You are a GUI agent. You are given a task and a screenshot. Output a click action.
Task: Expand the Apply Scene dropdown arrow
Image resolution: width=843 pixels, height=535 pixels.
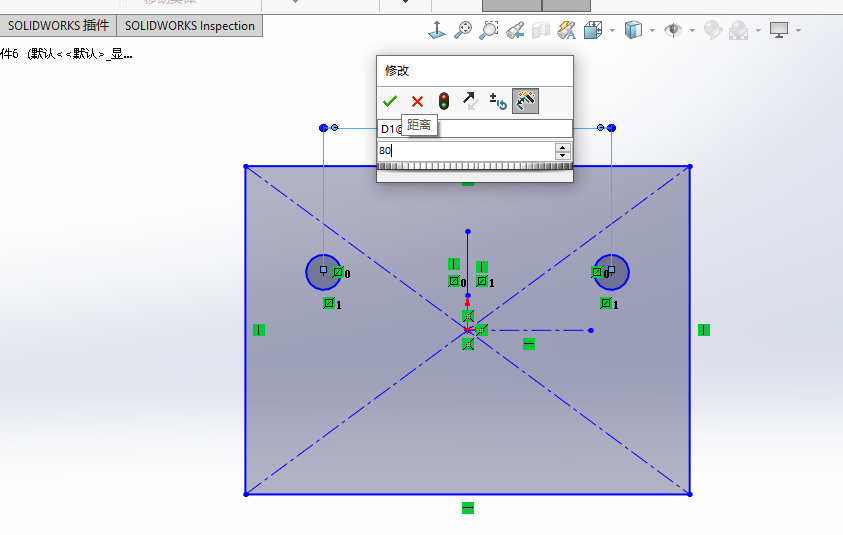point(758,30)
